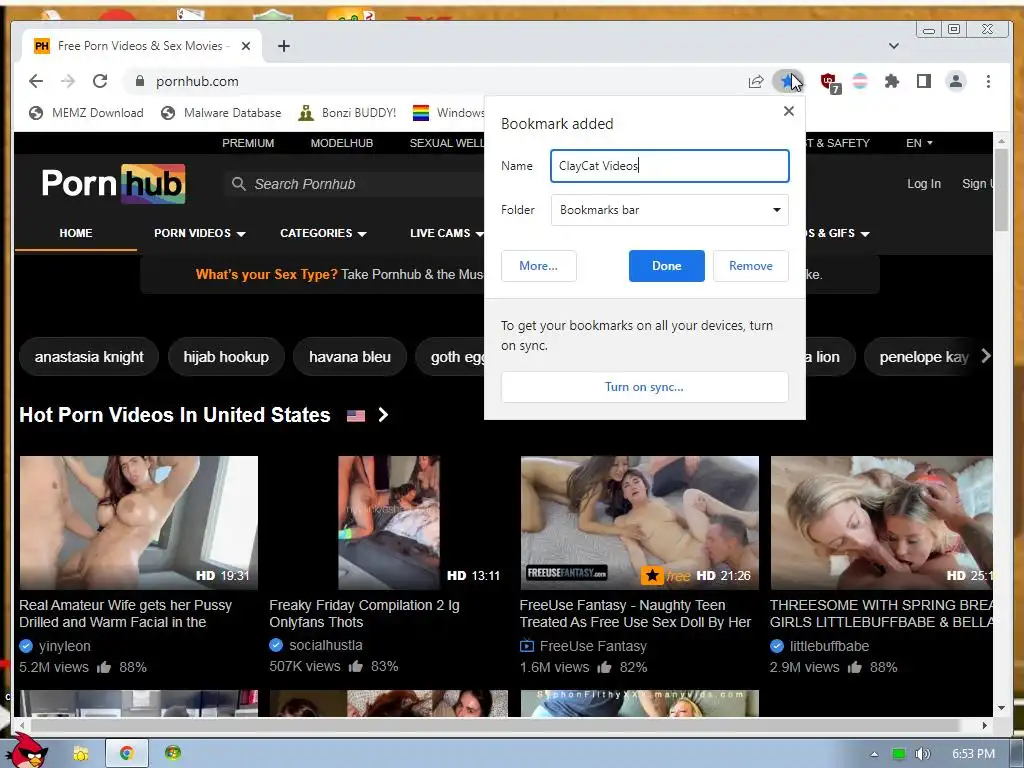Viewport: 1024px width, 768px height.
Task: Open uploader socialhustla's channel
Action: tap(326, 645)
